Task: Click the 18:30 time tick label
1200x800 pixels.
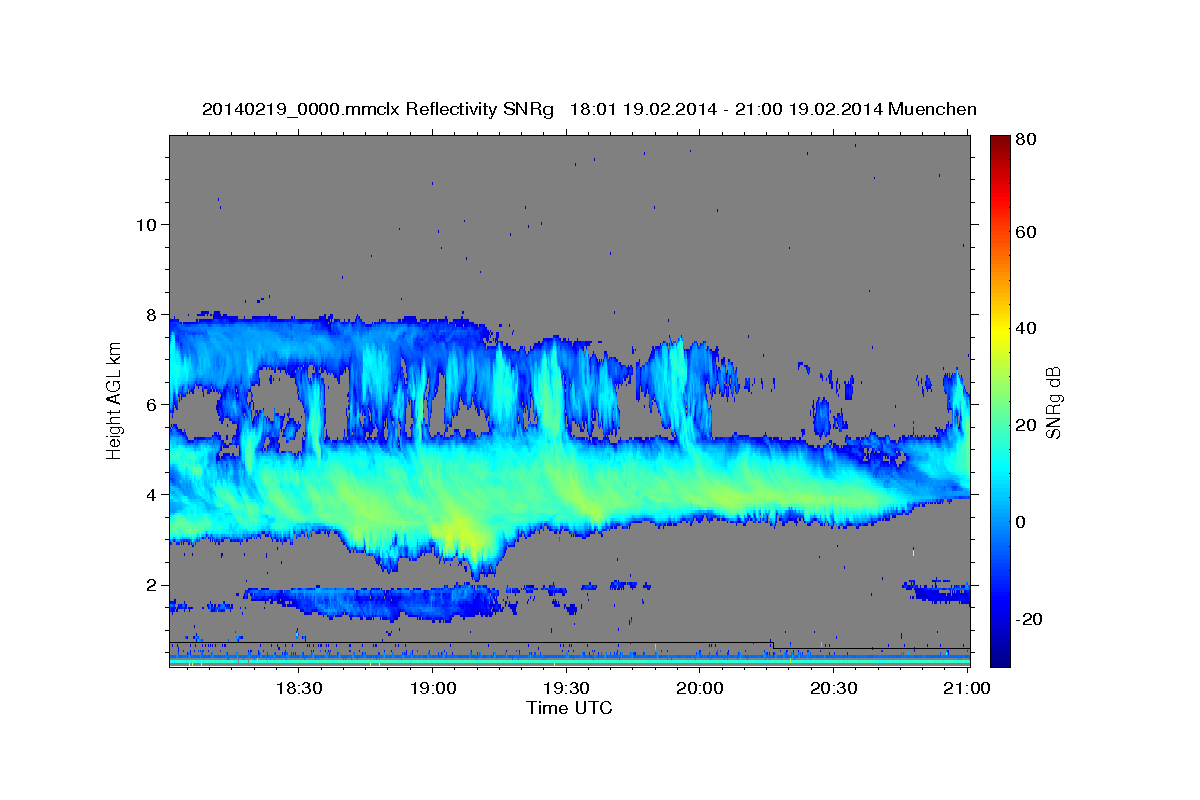Action: coord(298,688)
